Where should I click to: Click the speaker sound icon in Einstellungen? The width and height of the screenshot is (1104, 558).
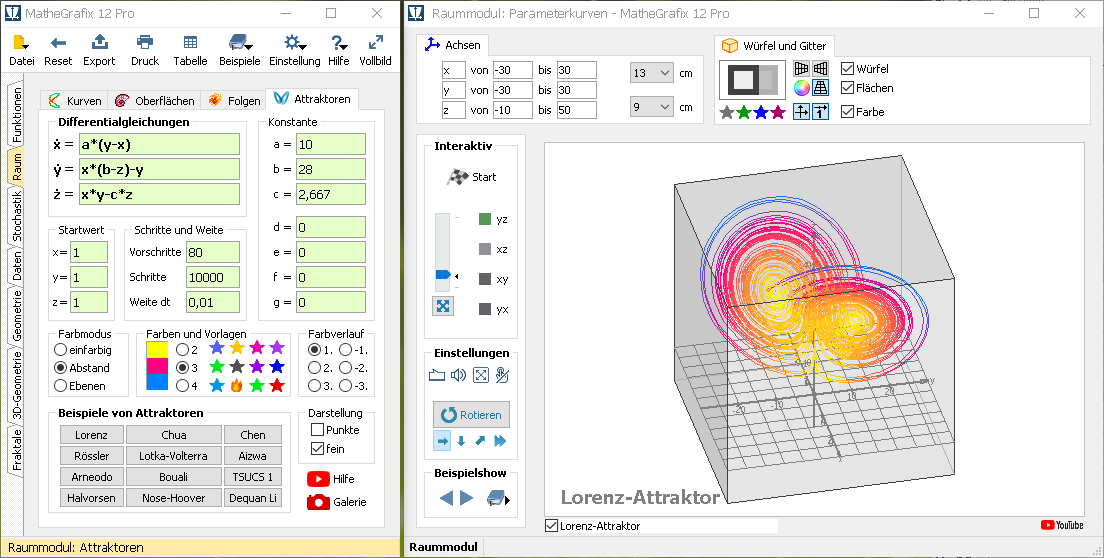(x=458, y=375)
